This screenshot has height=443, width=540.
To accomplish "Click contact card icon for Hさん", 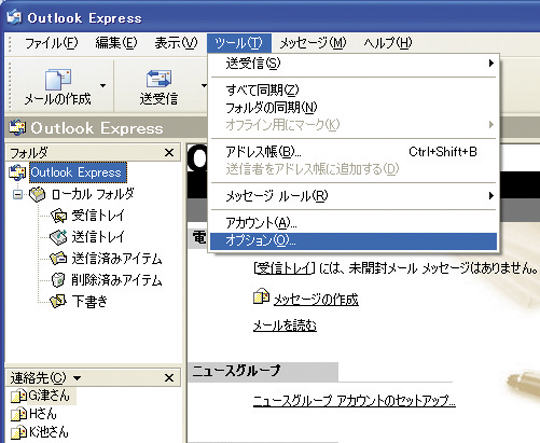I will point(18,414).
